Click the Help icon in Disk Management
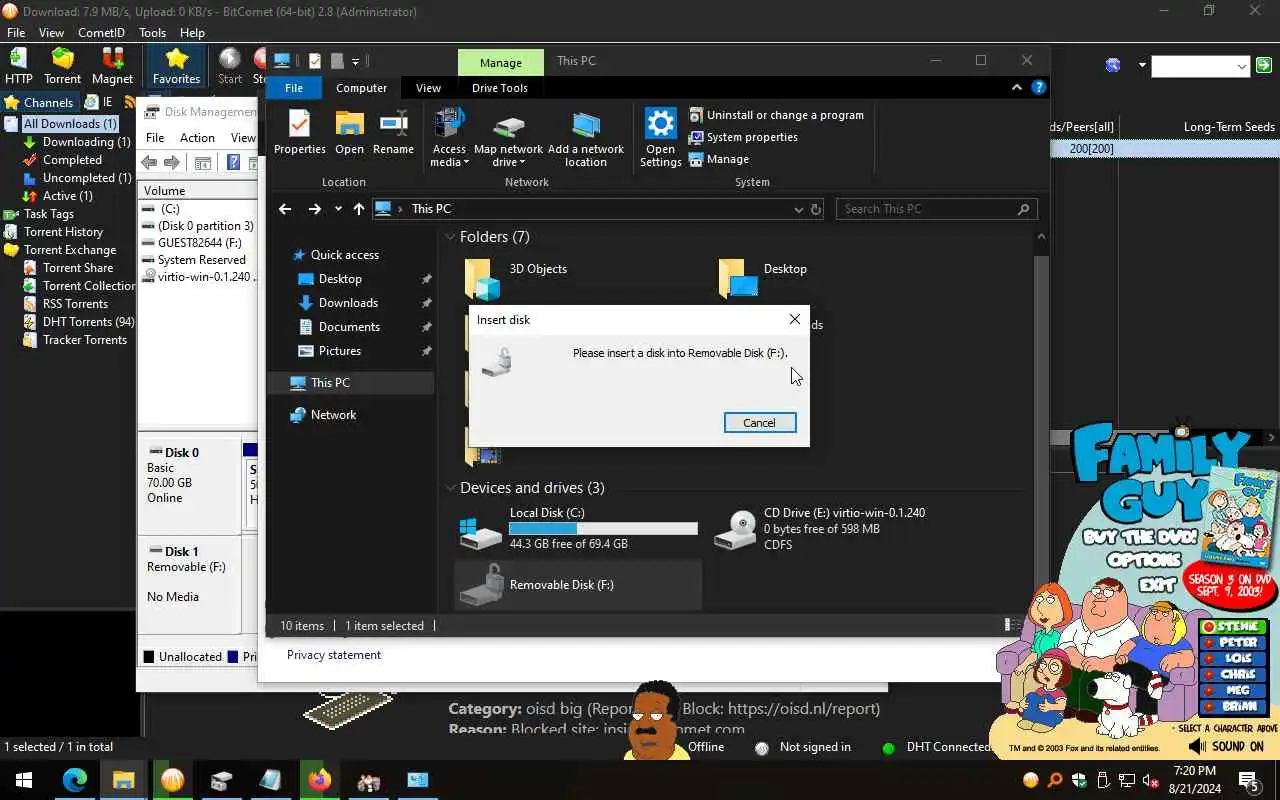Viewport: 1280px width, 800px height. [233, 163]
